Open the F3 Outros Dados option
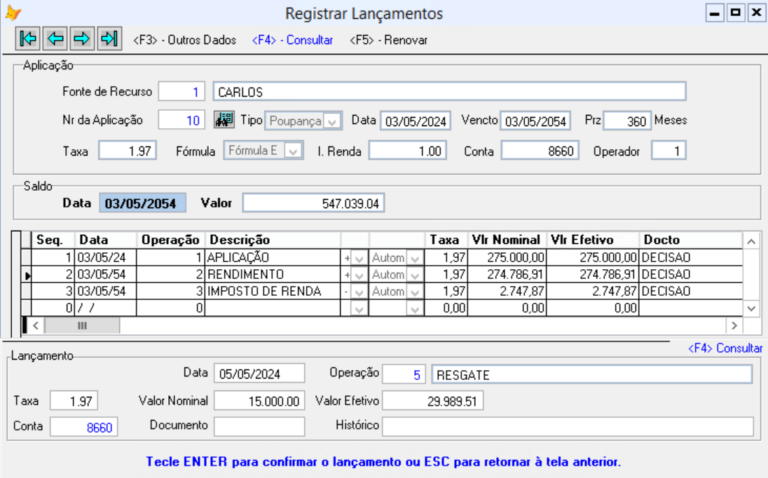The height and width of the screenshot is (478, 768). [185, 40]
